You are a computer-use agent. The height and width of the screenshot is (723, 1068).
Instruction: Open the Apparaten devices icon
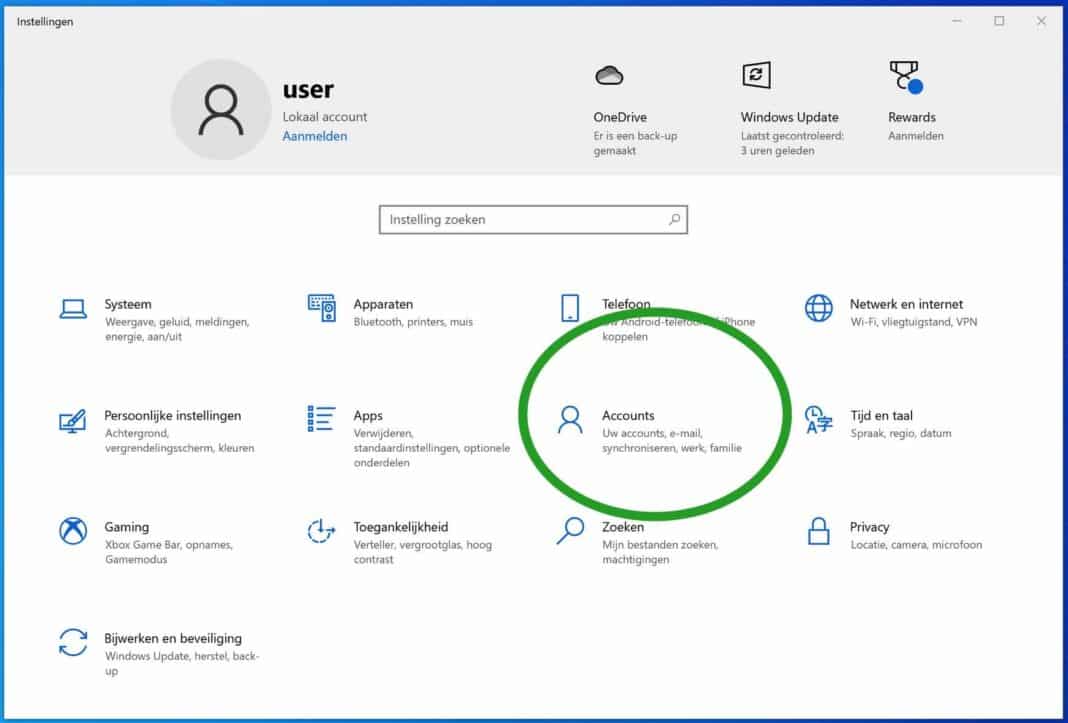(x=321, y=308)
